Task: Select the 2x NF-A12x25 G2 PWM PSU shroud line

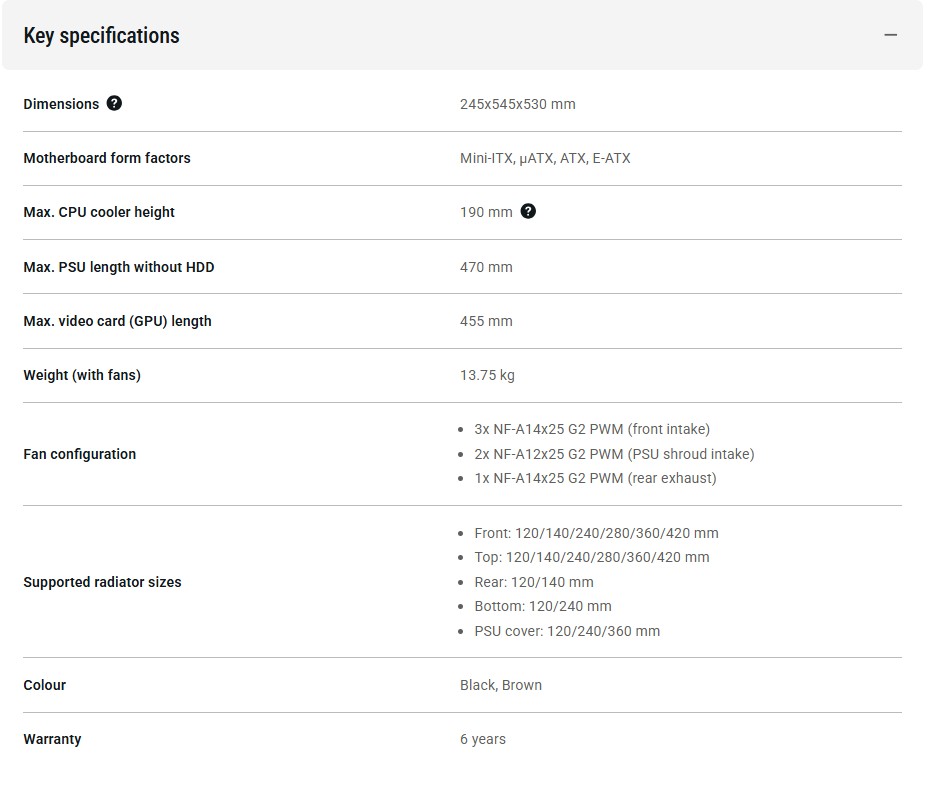Action: 614,454
